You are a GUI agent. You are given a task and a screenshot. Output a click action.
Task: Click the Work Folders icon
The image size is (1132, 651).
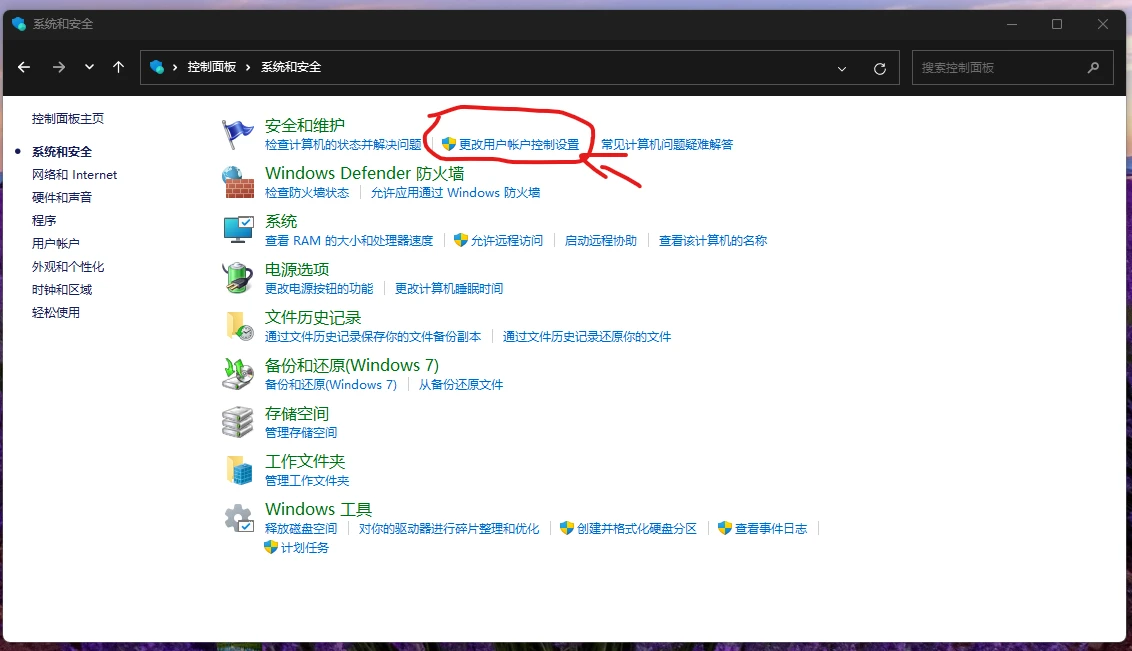tap(238, 469)
